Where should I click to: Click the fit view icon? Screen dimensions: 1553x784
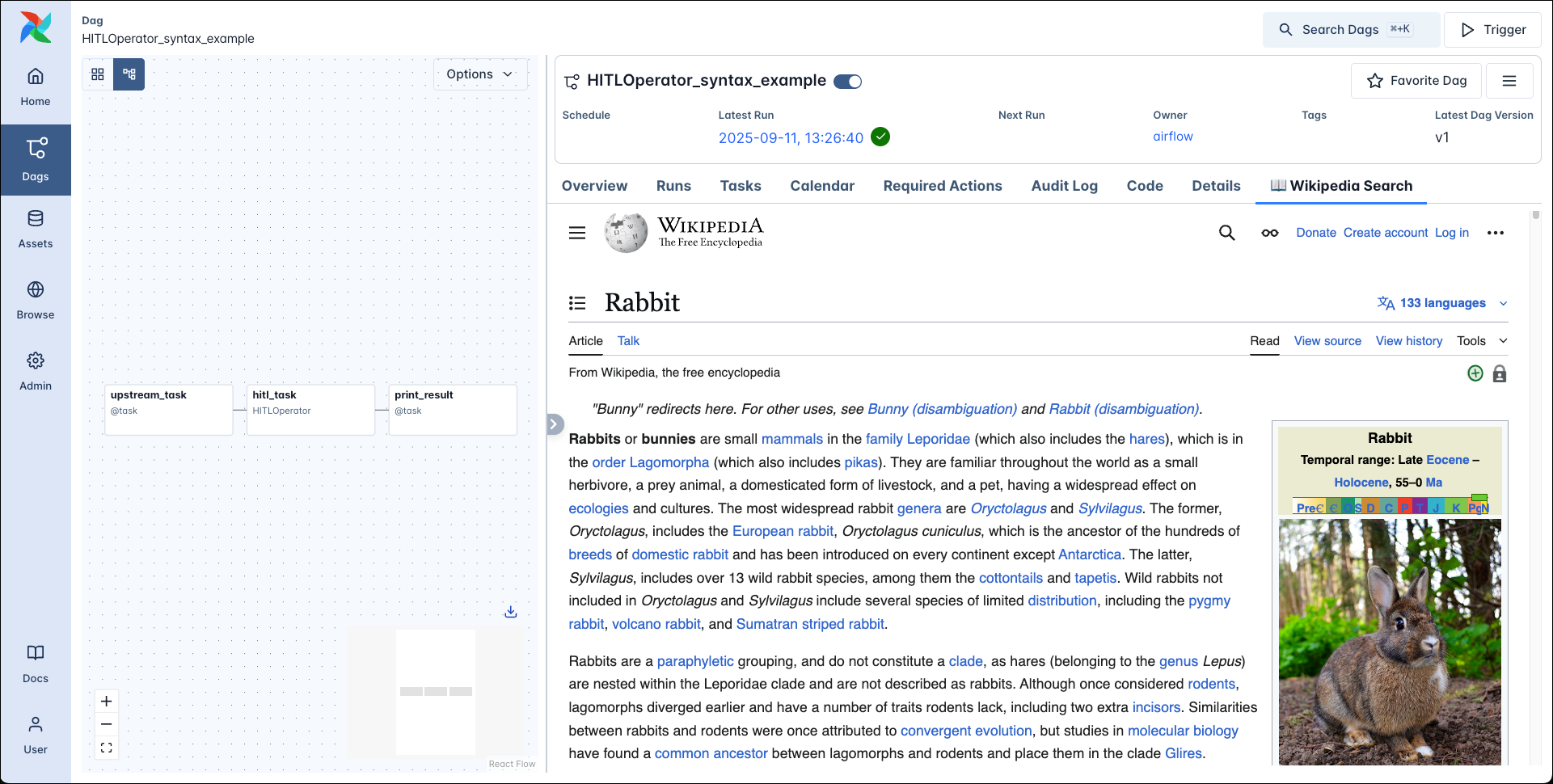coord(107,748)
